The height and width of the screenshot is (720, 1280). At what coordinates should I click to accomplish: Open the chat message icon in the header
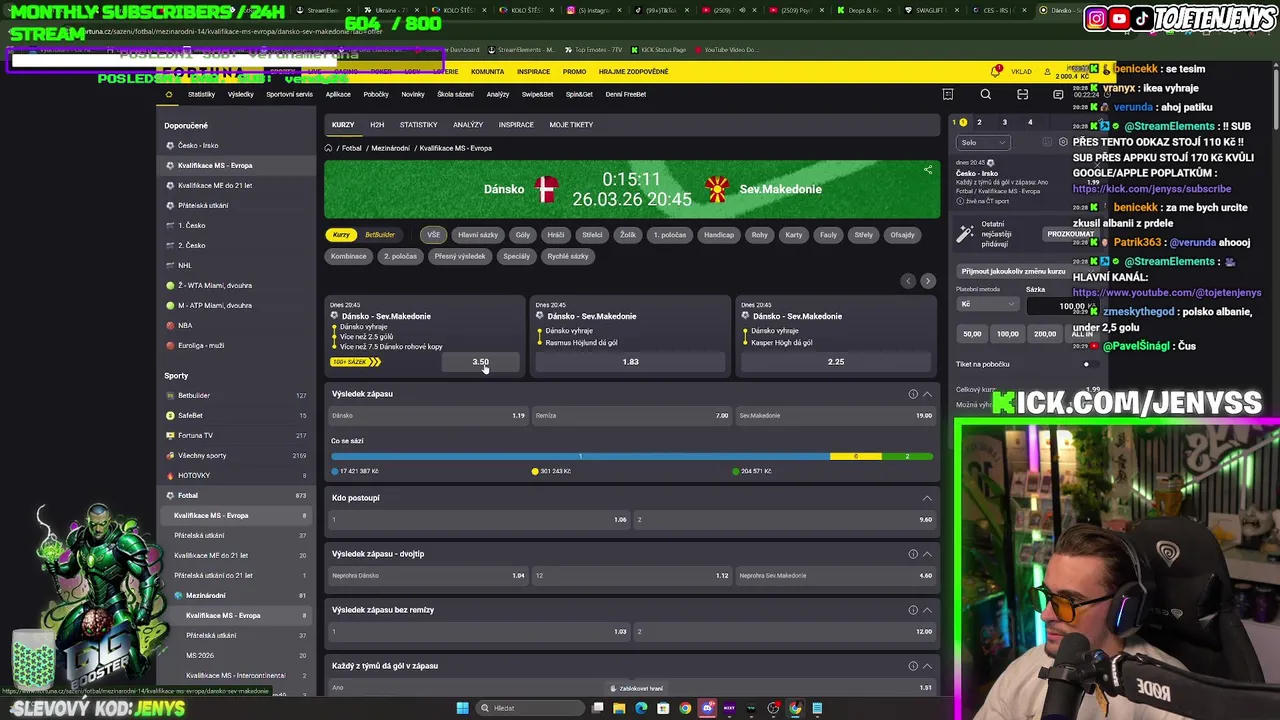(x=1058, y=94)
